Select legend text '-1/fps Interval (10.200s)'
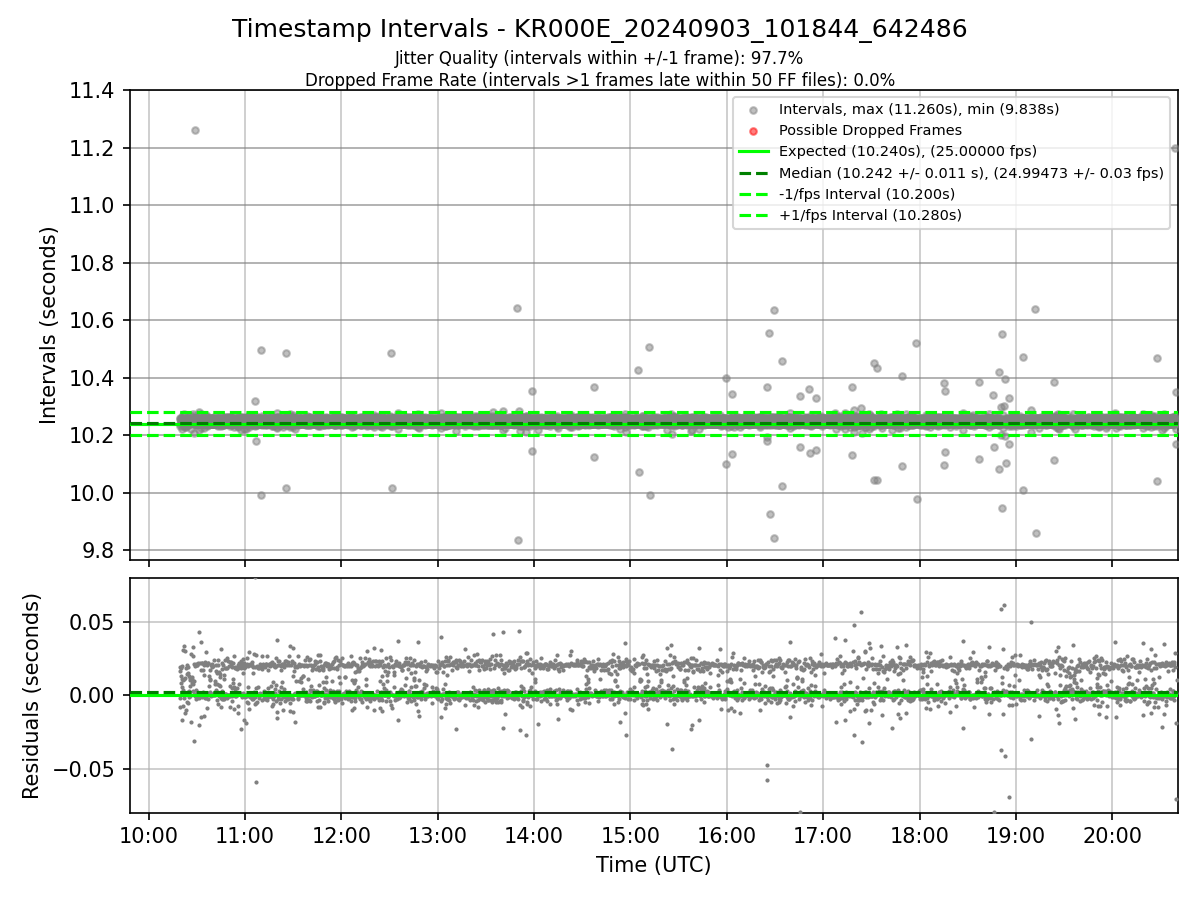Viewport: 1200px width, 900px height. (867, 194)
